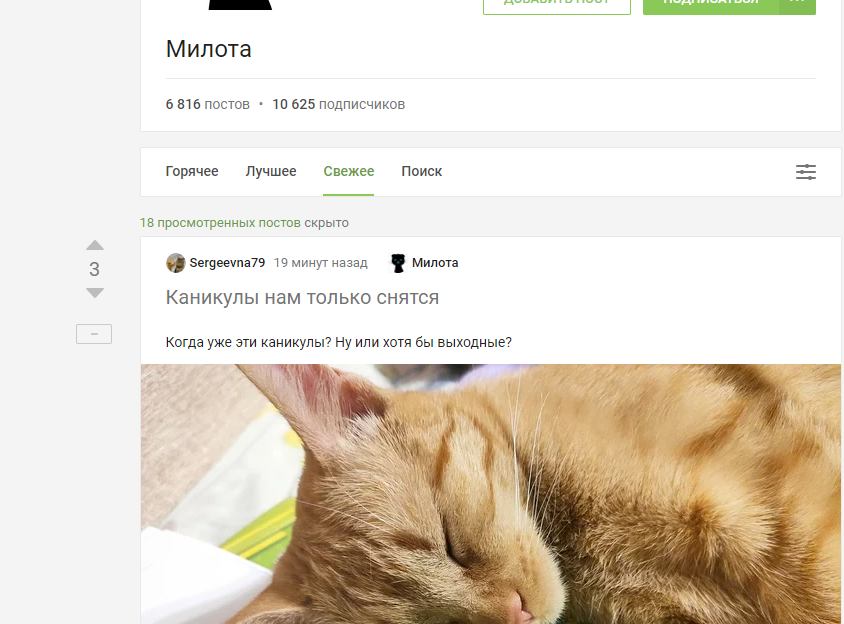This screenshot has width=844, height=624.
Task: Click the 19 минут назад timestamp
Action: 320,263
